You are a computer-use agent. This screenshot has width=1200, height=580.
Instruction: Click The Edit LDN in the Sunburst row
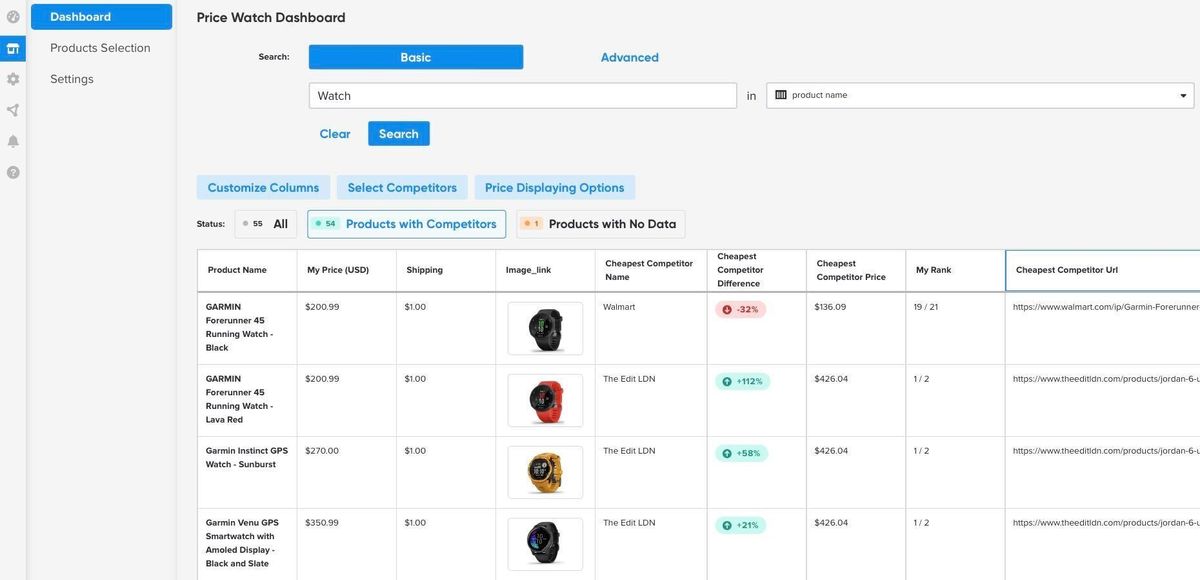coord(629,451)
